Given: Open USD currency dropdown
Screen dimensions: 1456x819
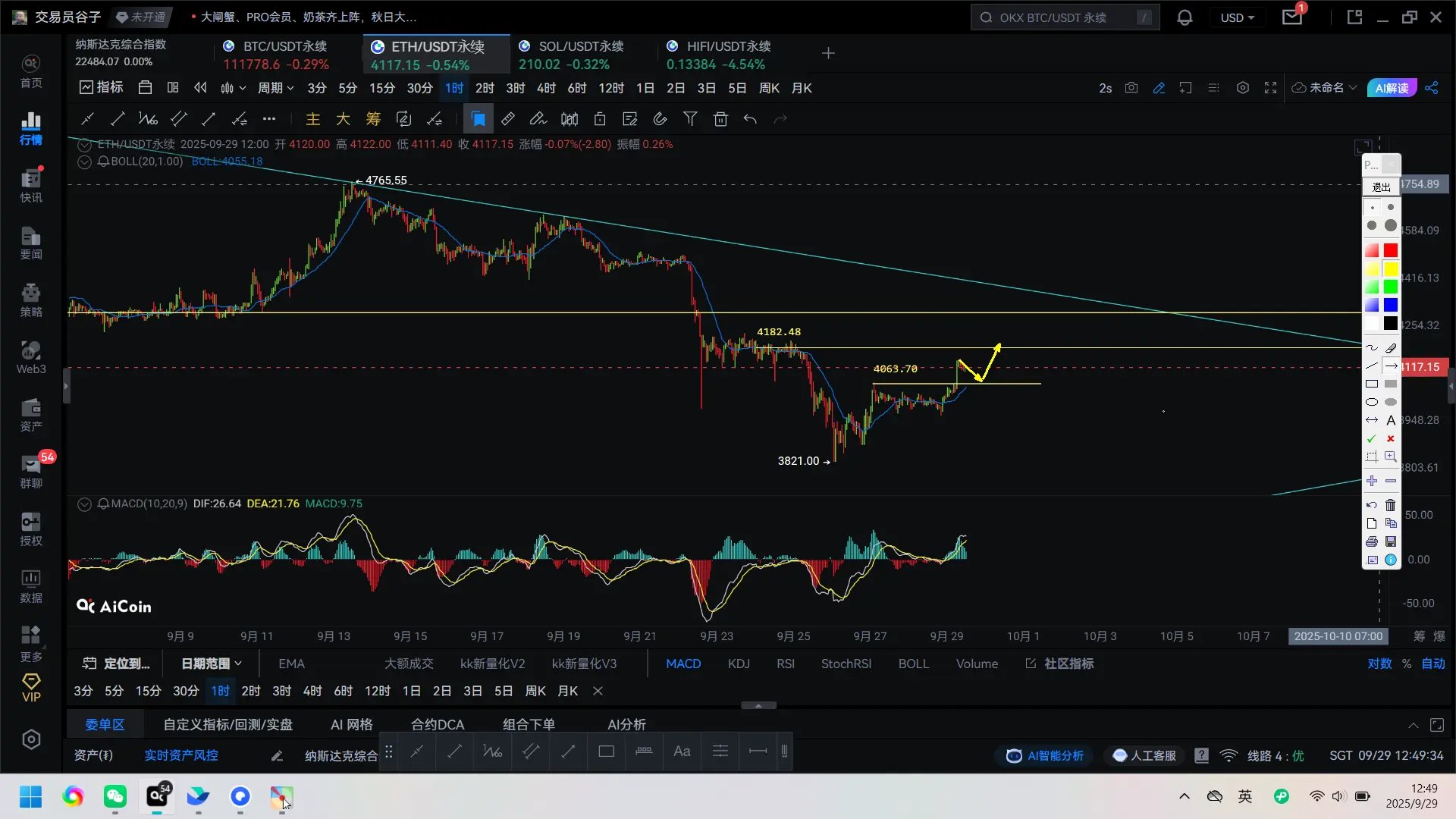Looking at the screenshot, I should coord(1238,17).
